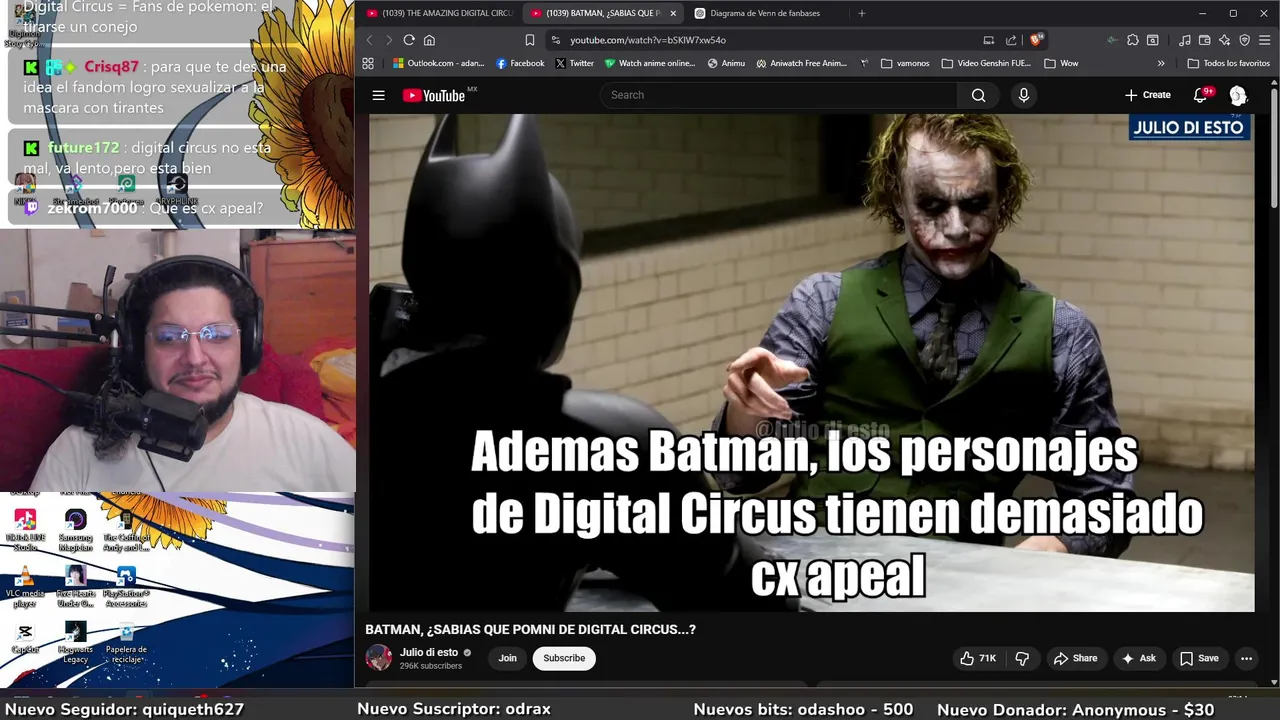Reload the page in the browser
This screenshot has width=1280, height=720.
point(409,40)
